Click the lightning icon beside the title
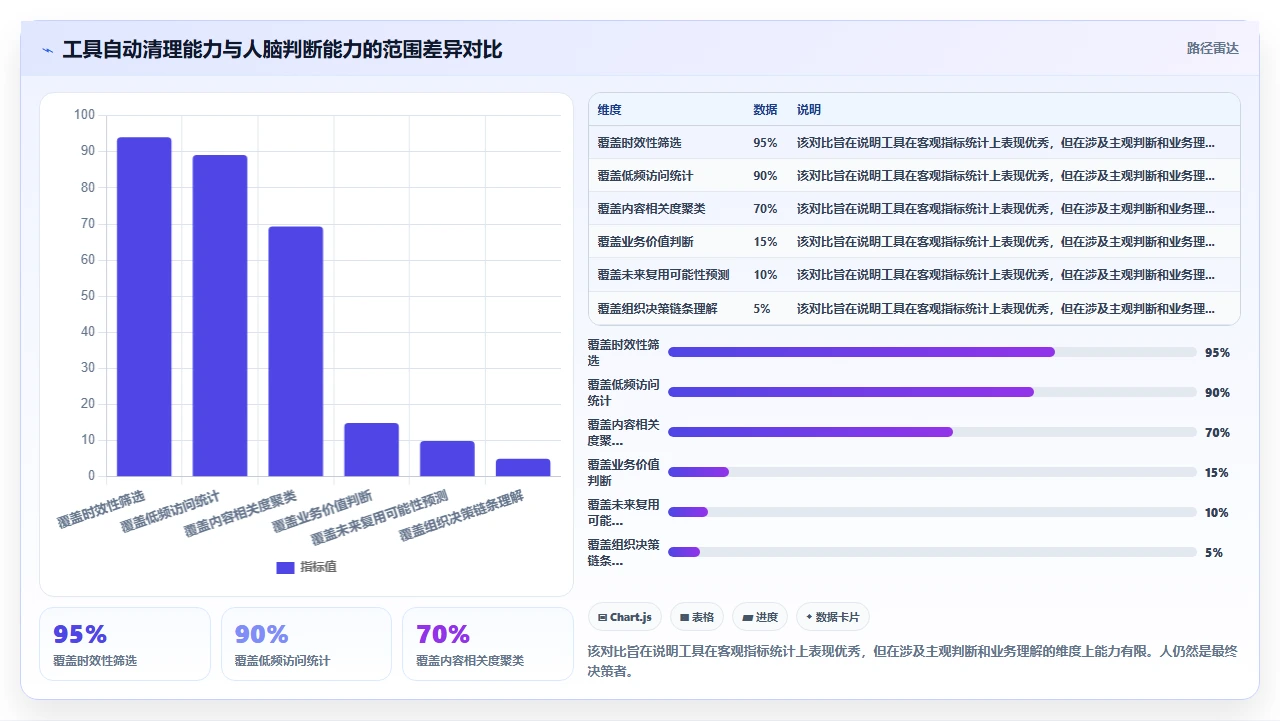The image size is (1280, 721). 48,49
